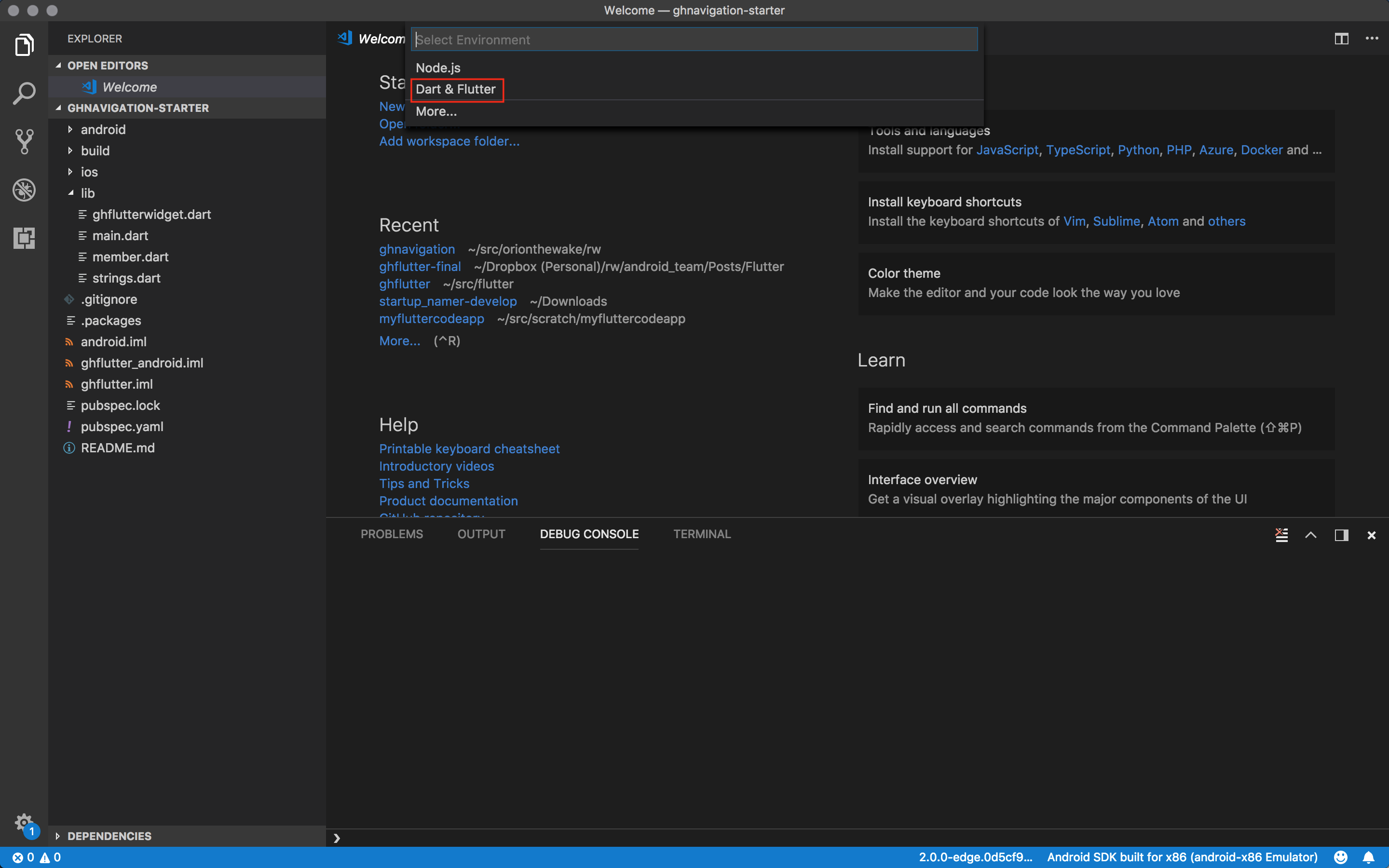1389x868 pixels.
Task: Switch to the TERMINAL tab
Action: (701, 534)
